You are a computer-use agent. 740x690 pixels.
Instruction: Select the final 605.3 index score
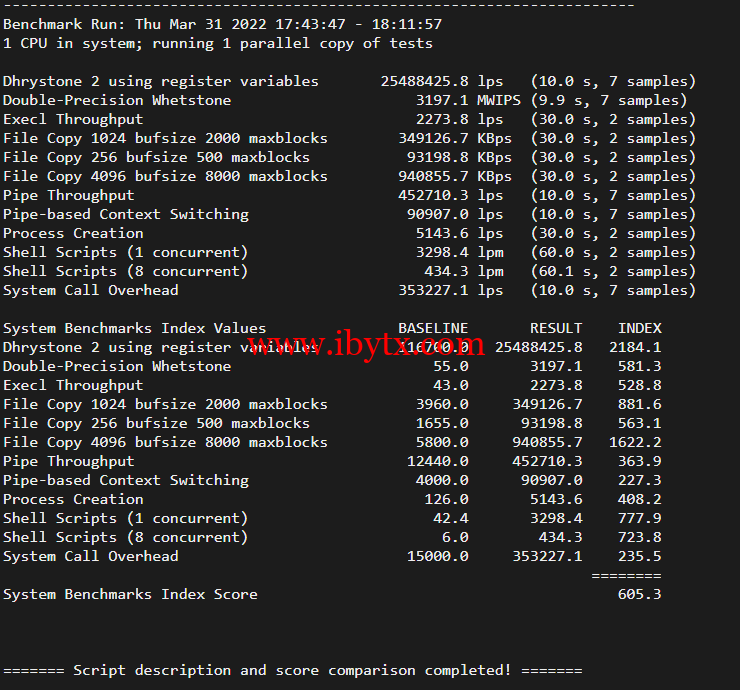[639, 594]
